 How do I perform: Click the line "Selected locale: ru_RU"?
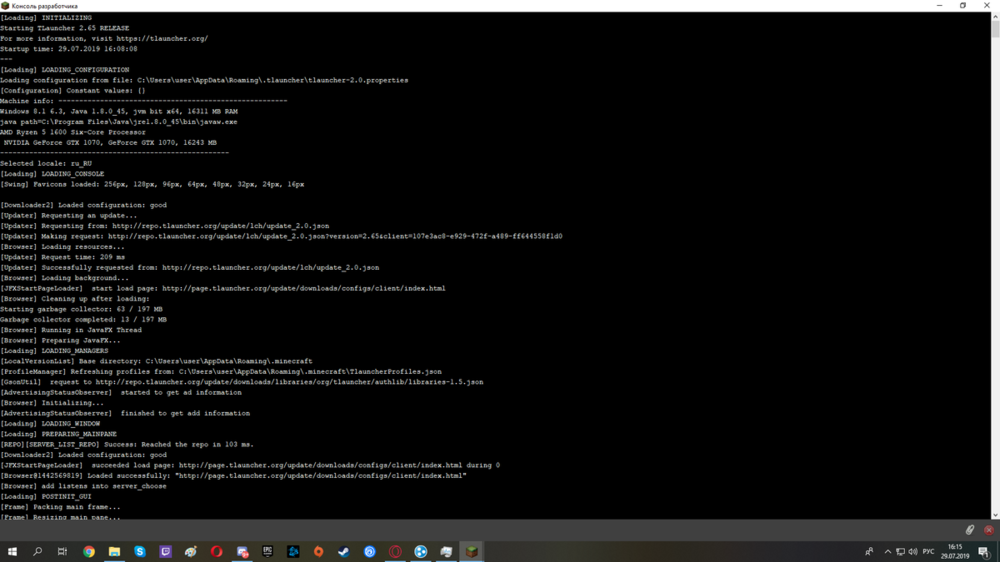tap(46, 163)
